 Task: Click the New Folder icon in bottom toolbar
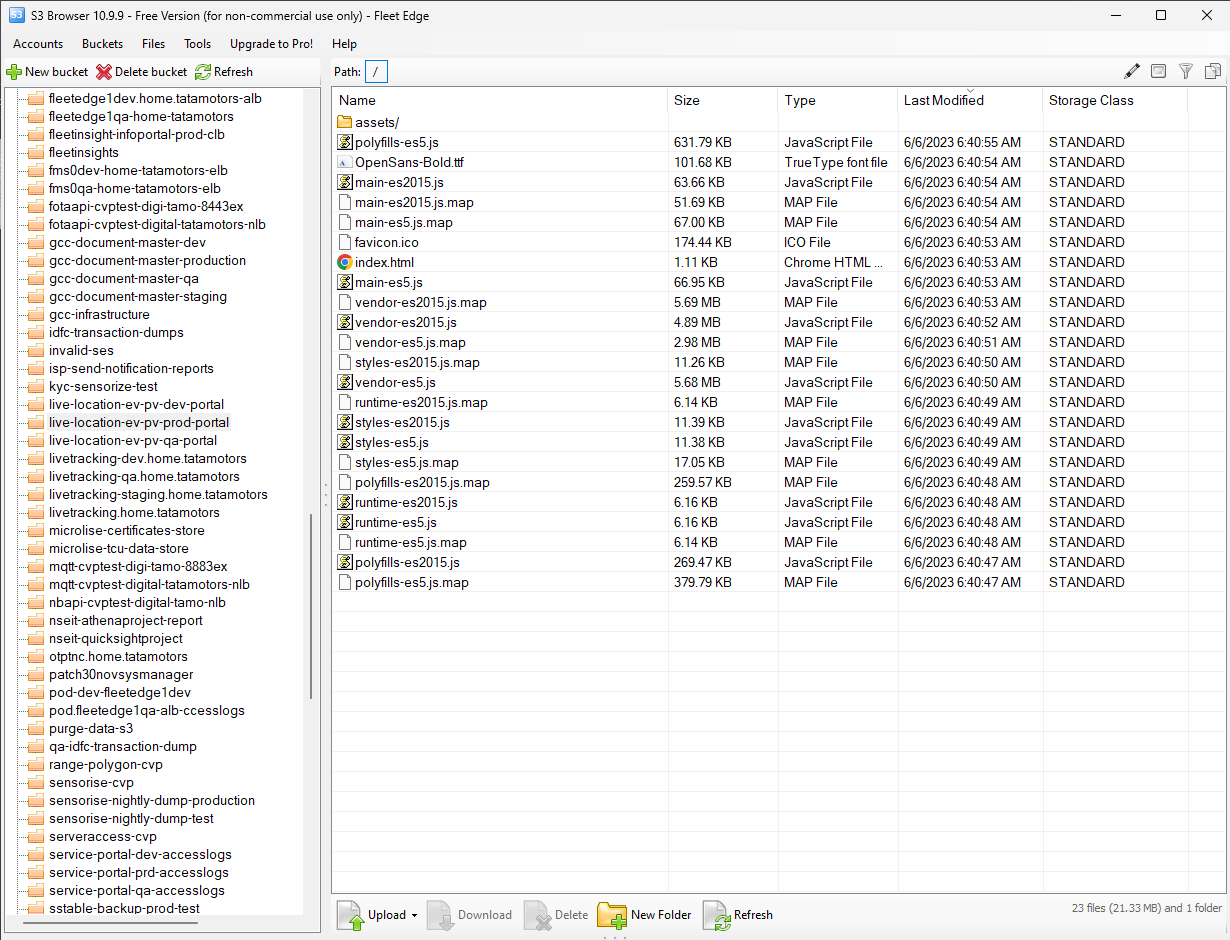(612, 915)
